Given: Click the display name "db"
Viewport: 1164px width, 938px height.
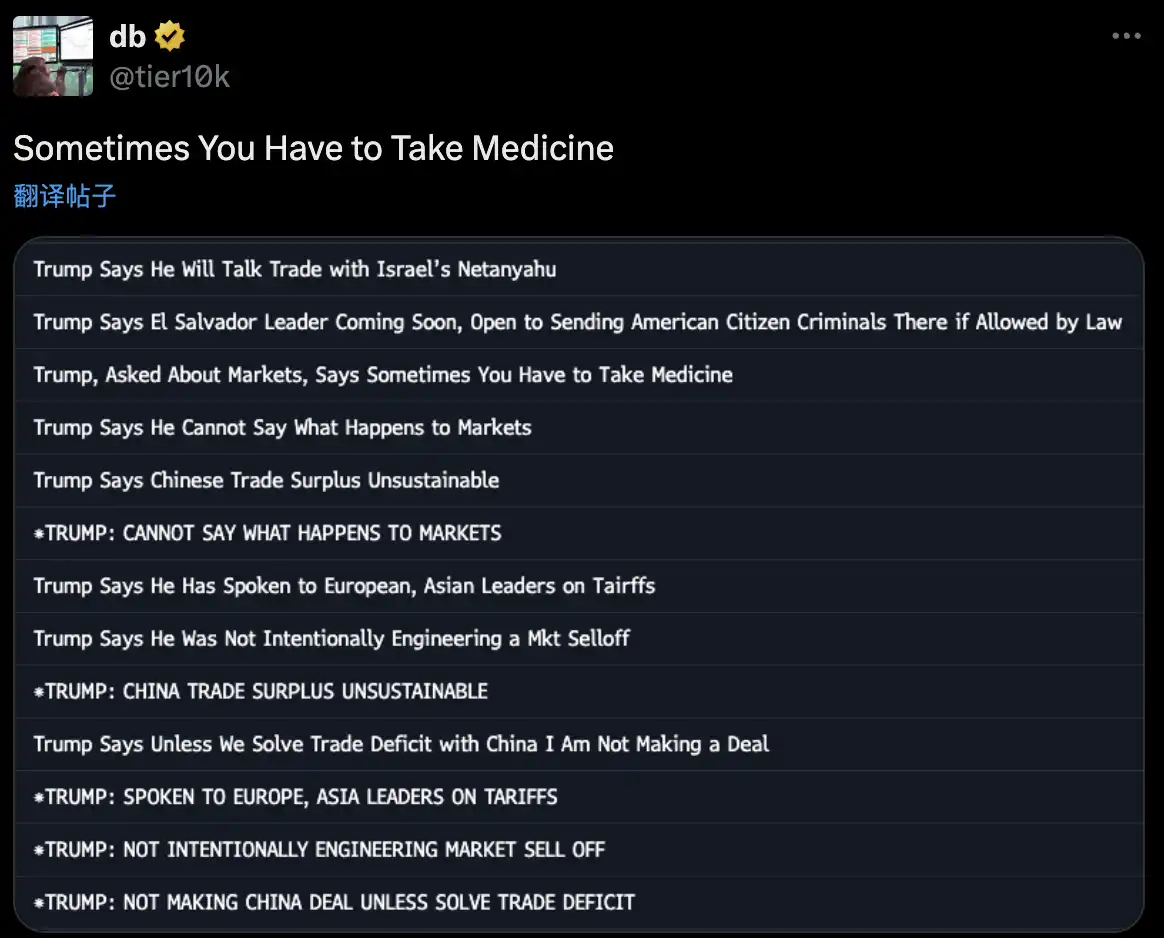Looking at the screenshot, I should [x=127, y=38].
